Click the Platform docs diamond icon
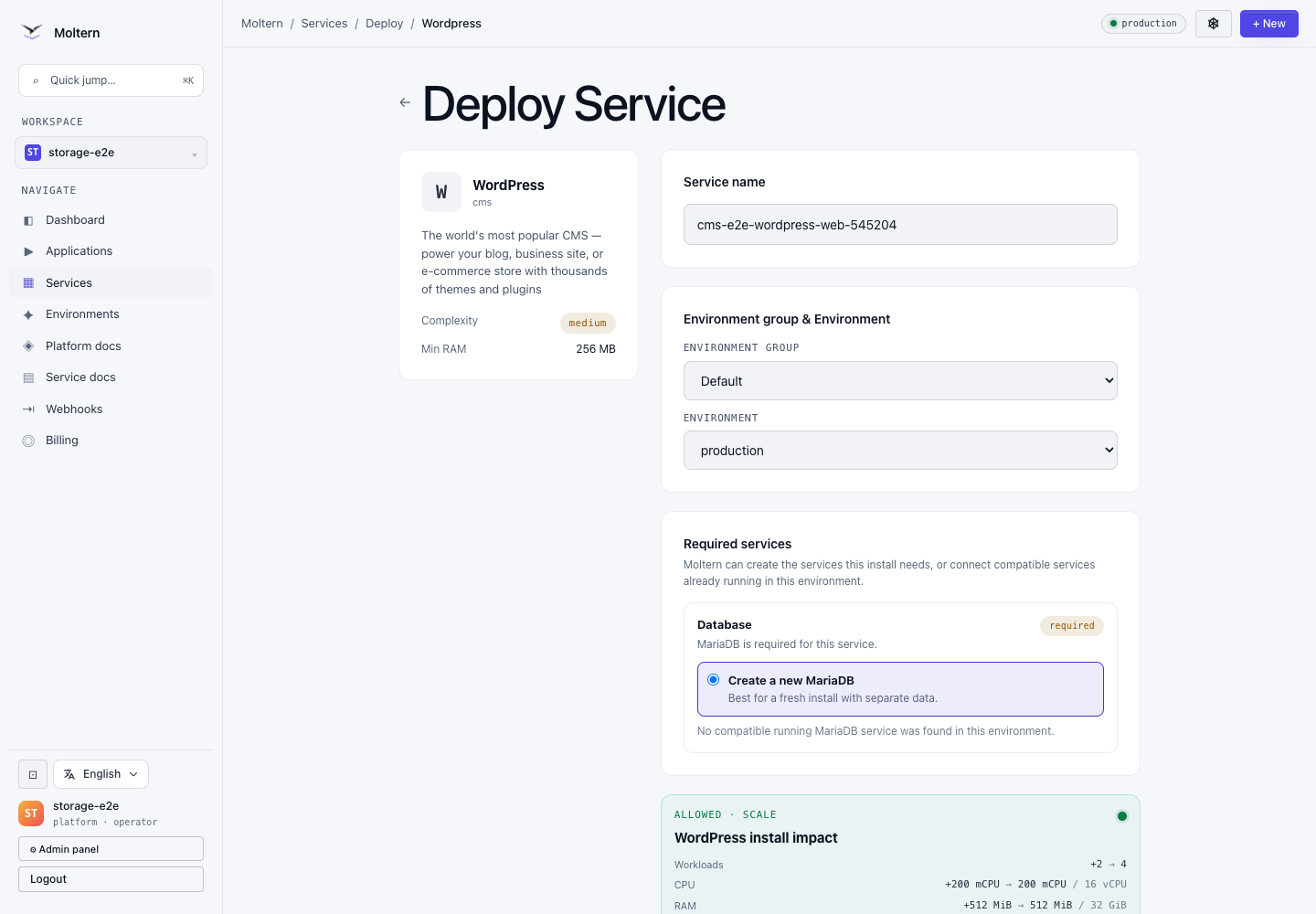The height and width of the screenshot is (914, 1316). click(x=28, y=346)
